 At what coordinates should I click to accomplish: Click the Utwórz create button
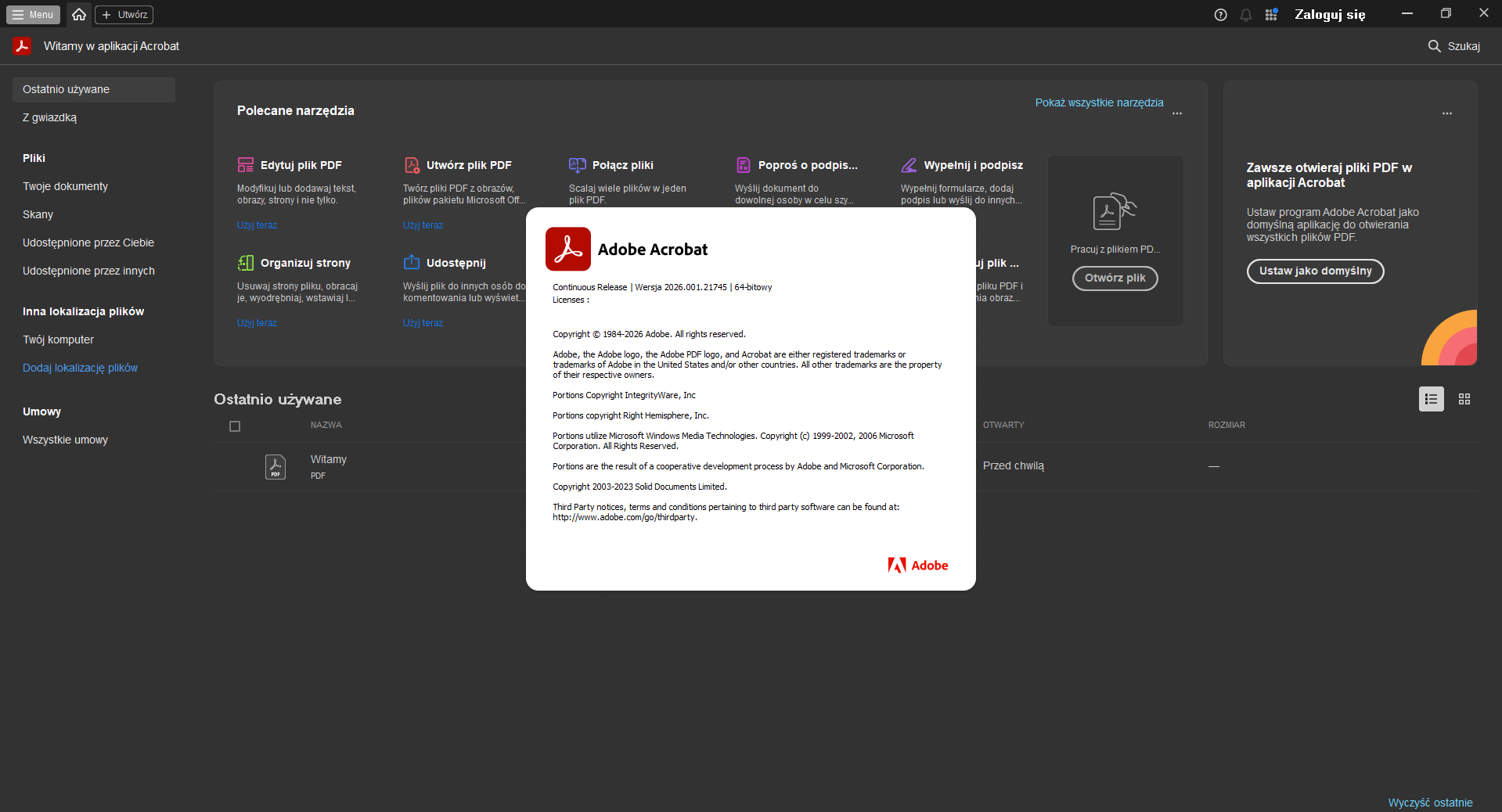(124, 15)
